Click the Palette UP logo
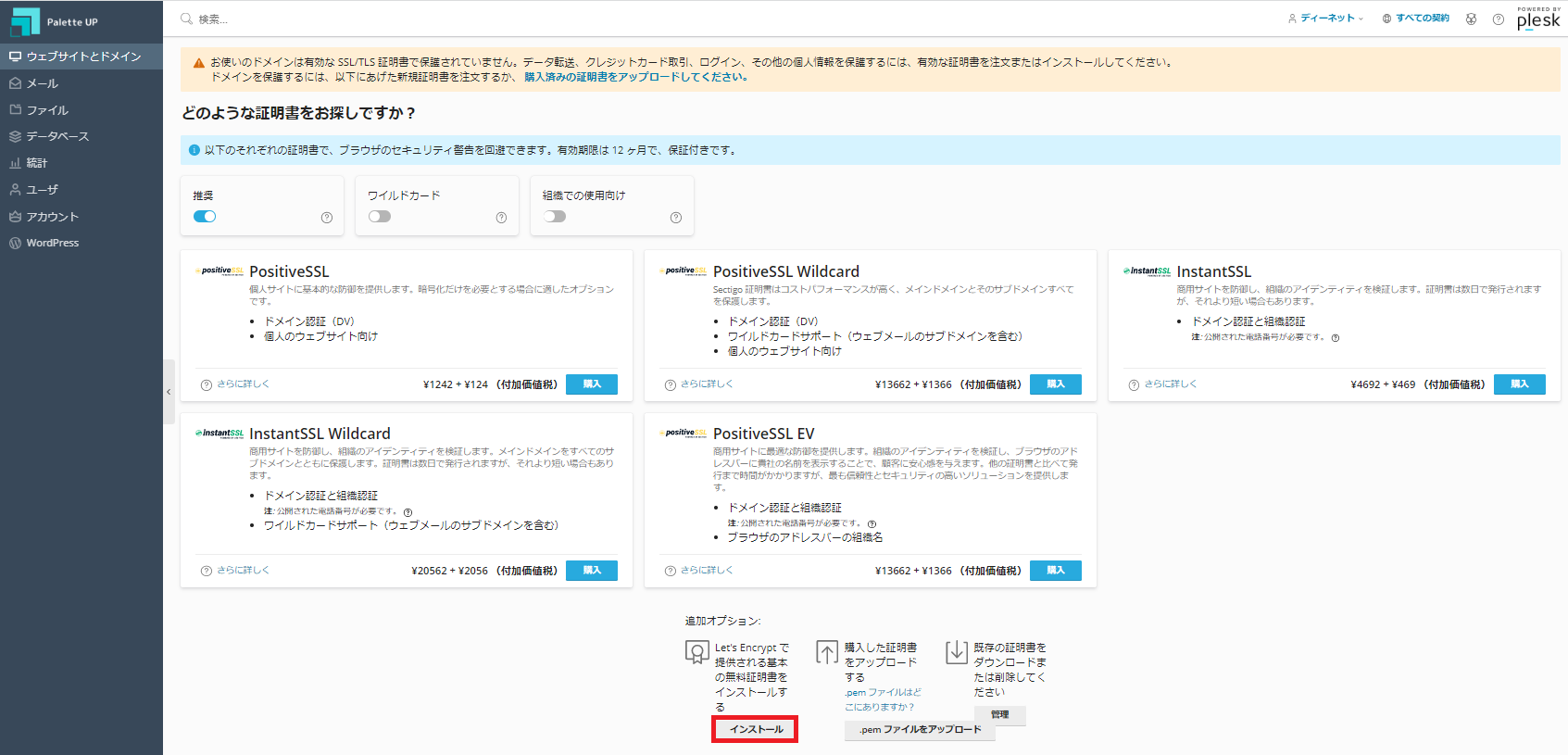 (x=55, y=20)
